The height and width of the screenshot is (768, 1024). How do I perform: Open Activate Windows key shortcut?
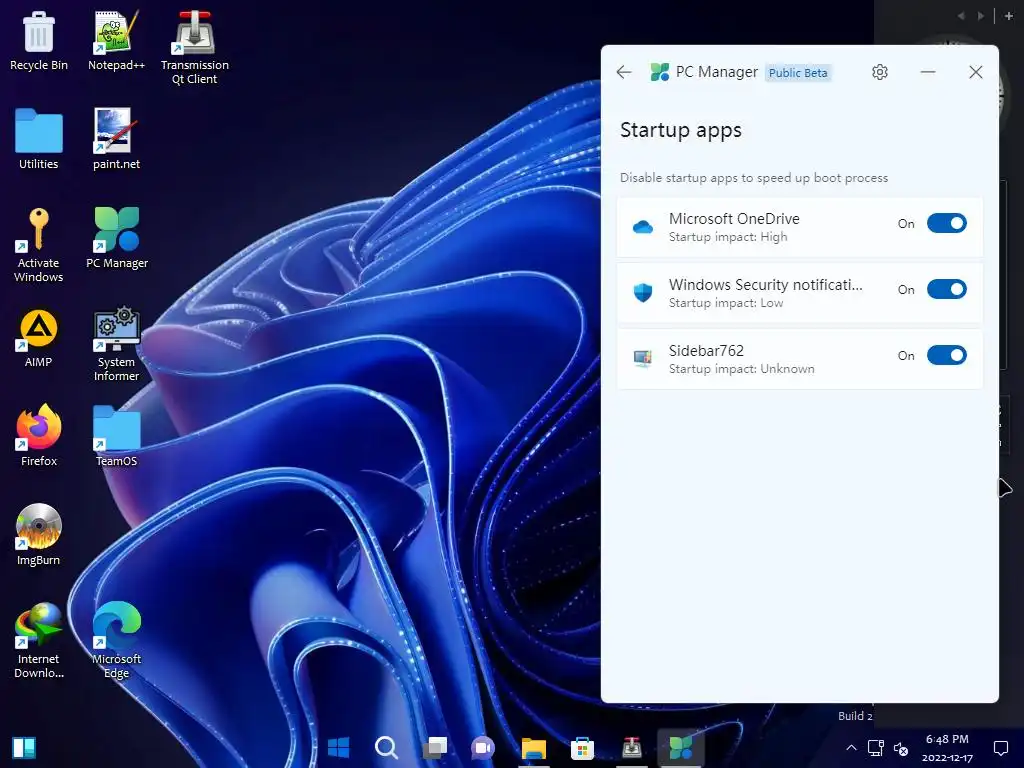click(39, 245)
